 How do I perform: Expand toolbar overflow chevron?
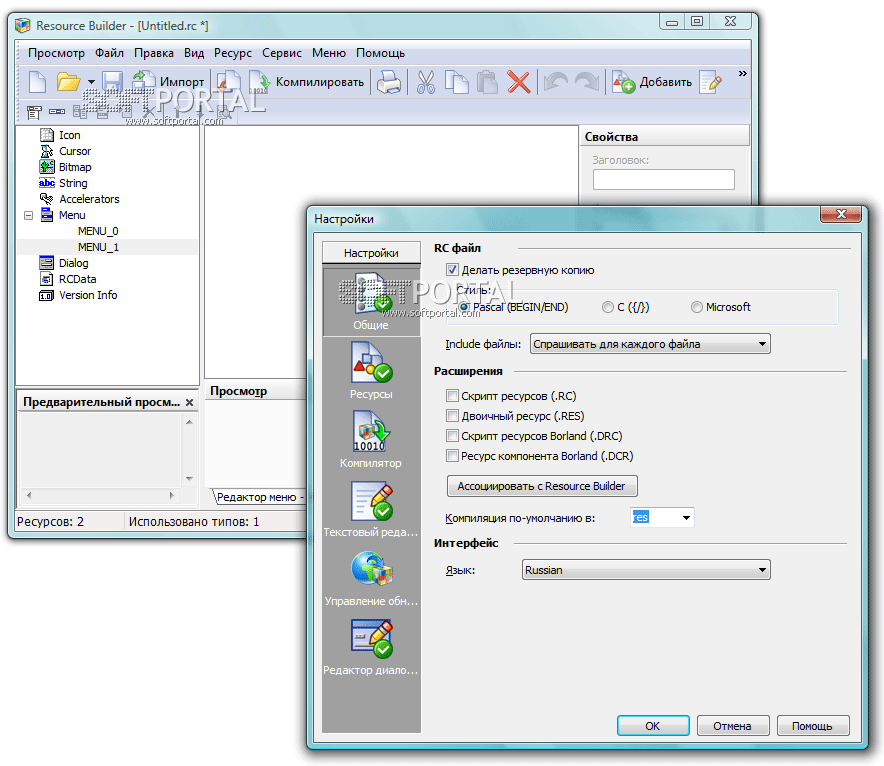742,74
